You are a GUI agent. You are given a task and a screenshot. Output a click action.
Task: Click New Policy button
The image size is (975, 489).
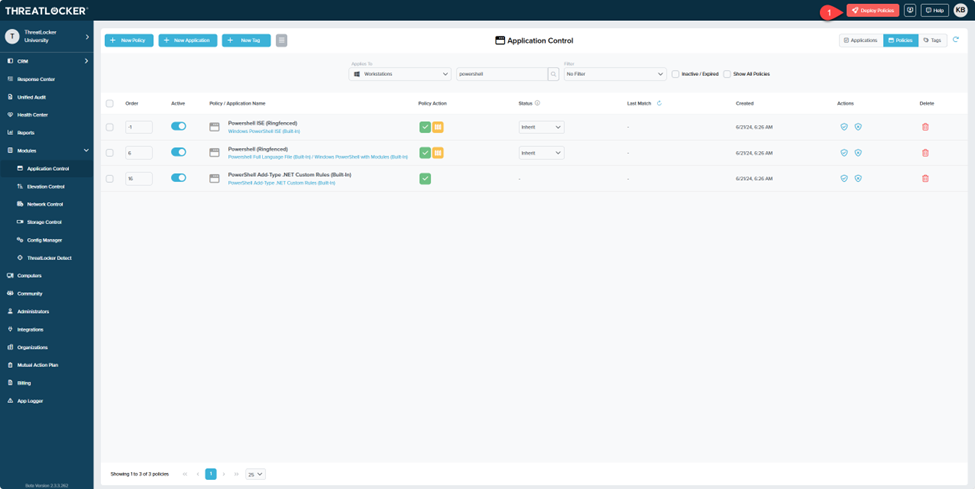click(x=129, y=40)
